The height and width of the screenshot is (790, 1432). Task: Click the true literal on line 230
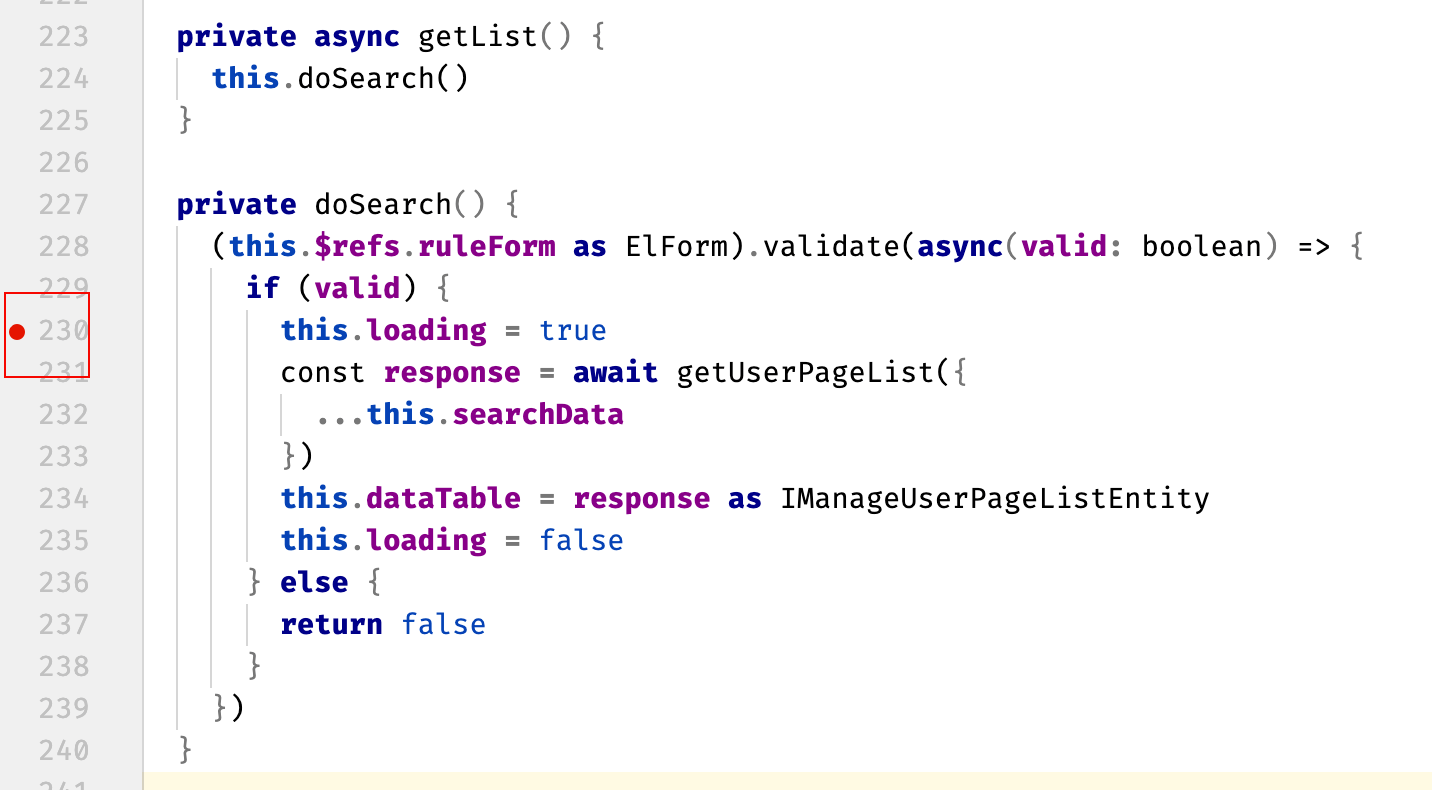tap(573, 331)
